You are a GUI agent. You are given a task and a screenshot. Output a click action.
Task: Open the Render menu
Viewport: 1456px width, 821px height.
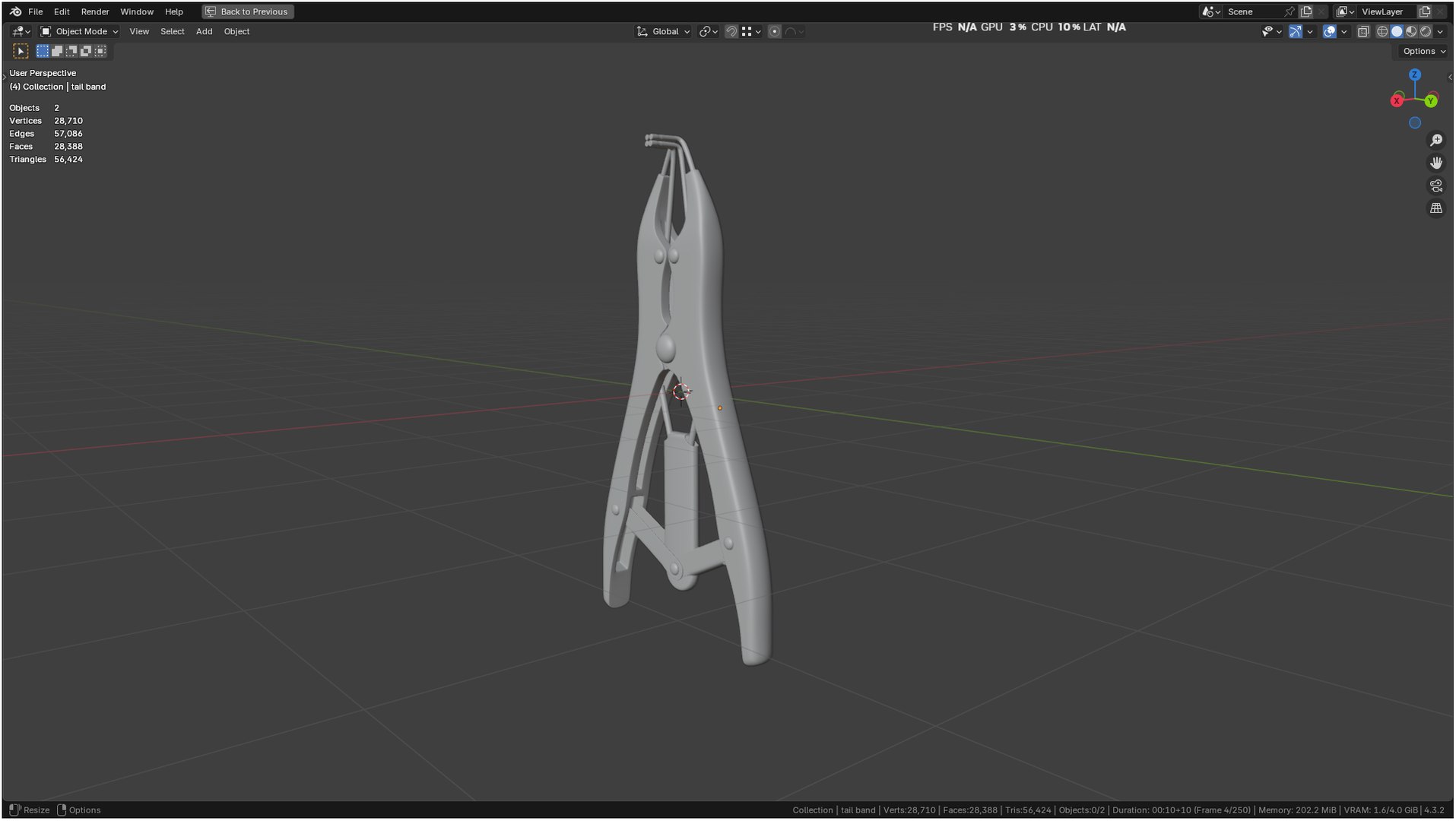(x=95, y=11)
